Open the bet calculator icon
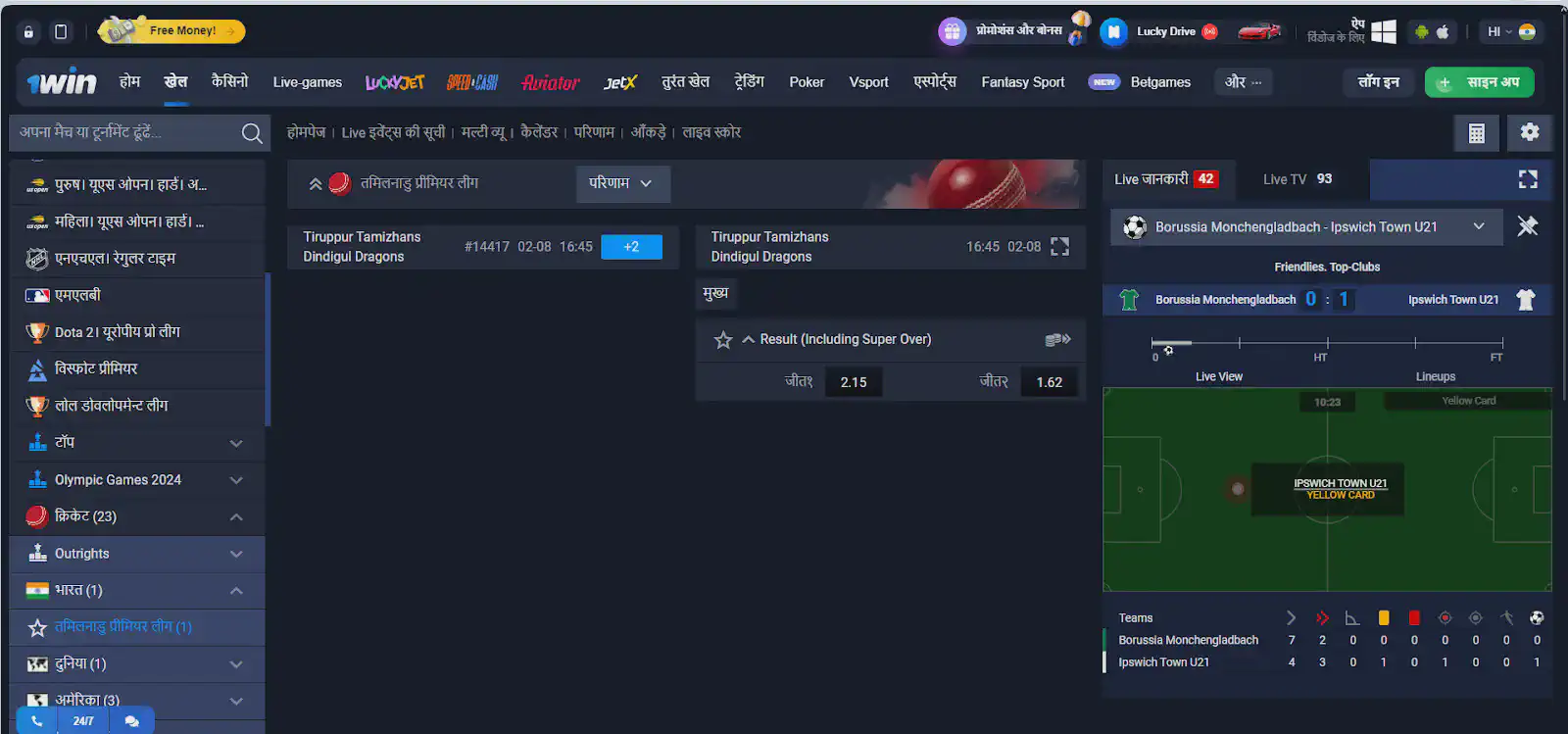 1477,133
